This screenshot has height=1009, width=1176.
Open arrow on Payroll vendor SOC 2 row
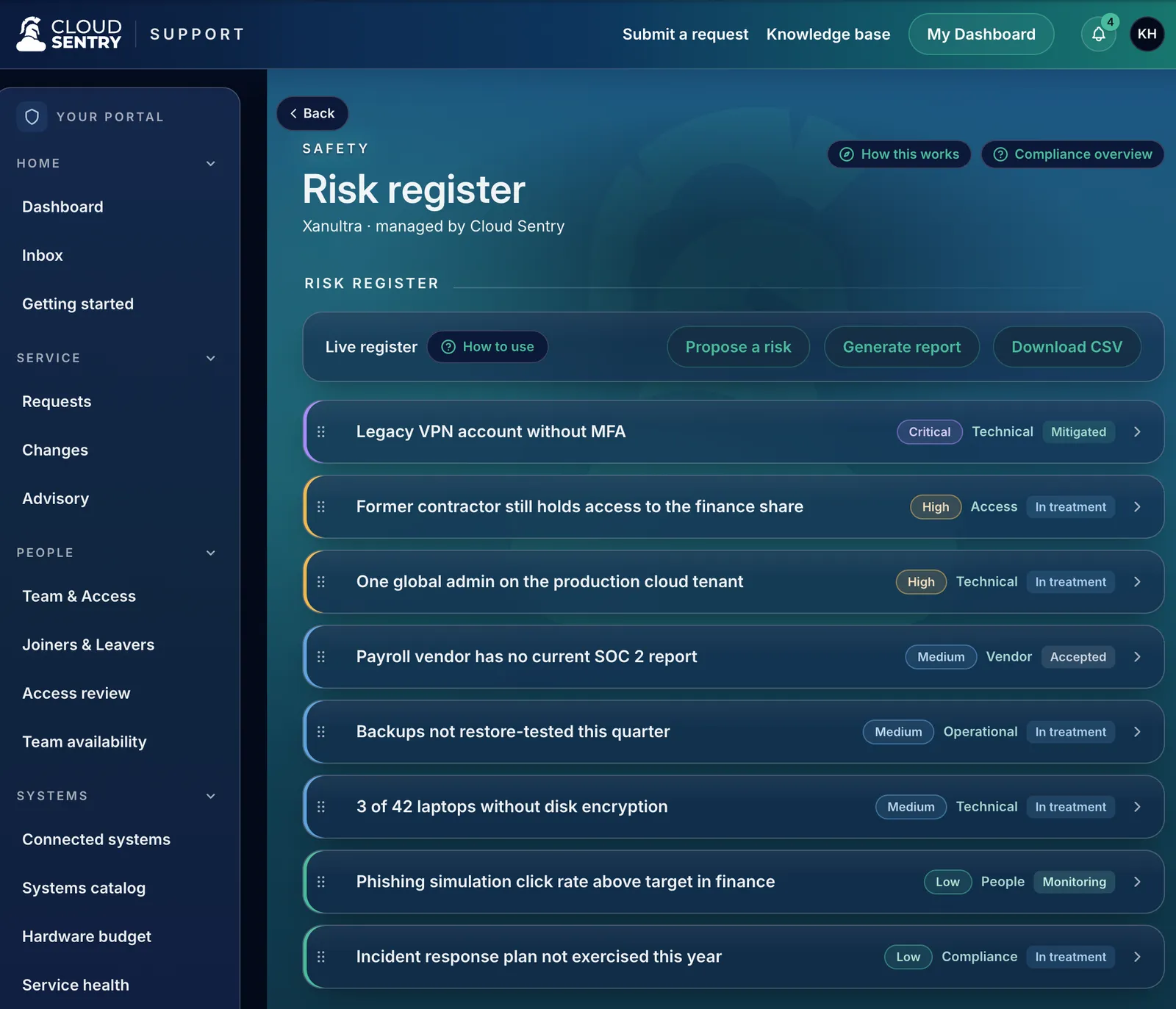tap(1137, 657)
